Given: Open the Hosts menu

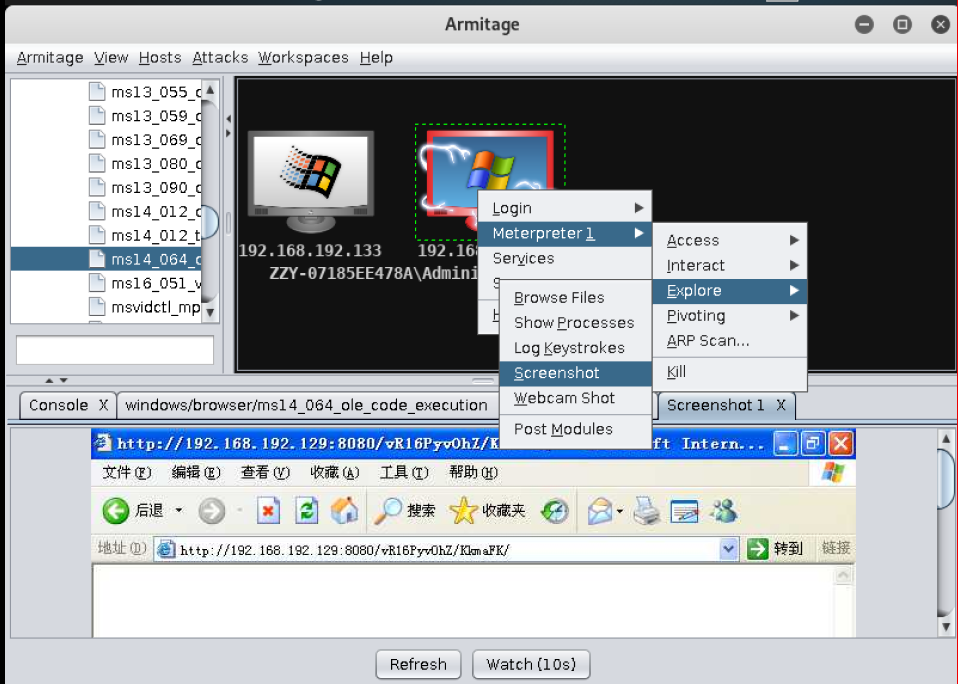Looking at the screenshot, I should pos(159,57).
